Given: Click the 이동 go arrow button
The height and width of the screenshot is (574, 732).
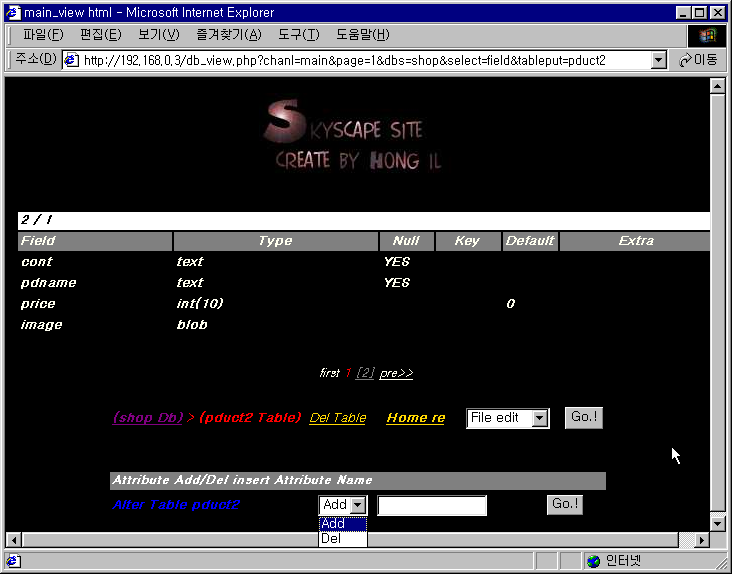Looking at the screenshot, I should [698, 60].
